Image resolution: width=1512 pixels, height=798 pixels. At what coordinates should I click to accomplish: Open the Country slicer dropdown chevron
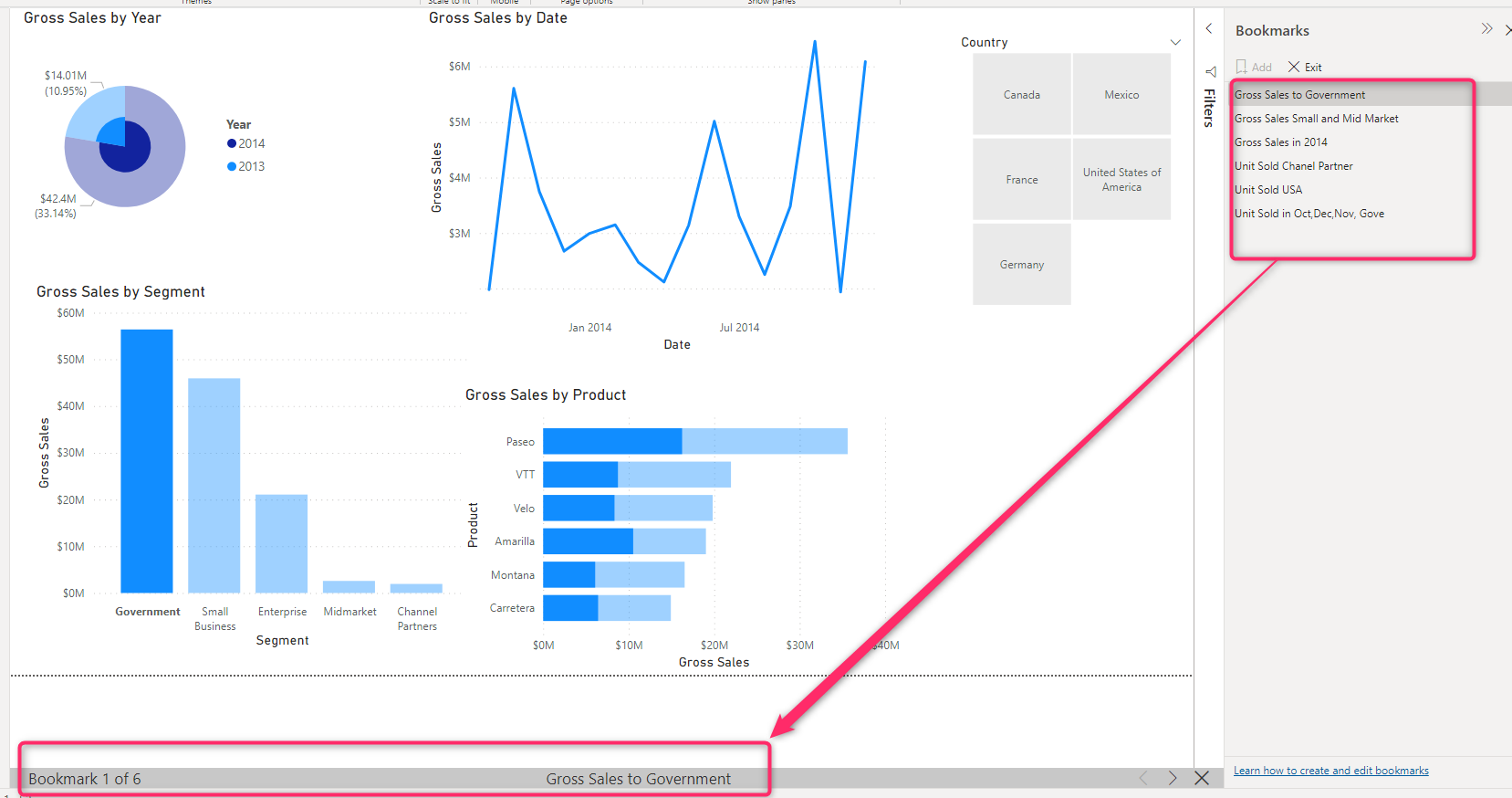tap(1175, 42)
